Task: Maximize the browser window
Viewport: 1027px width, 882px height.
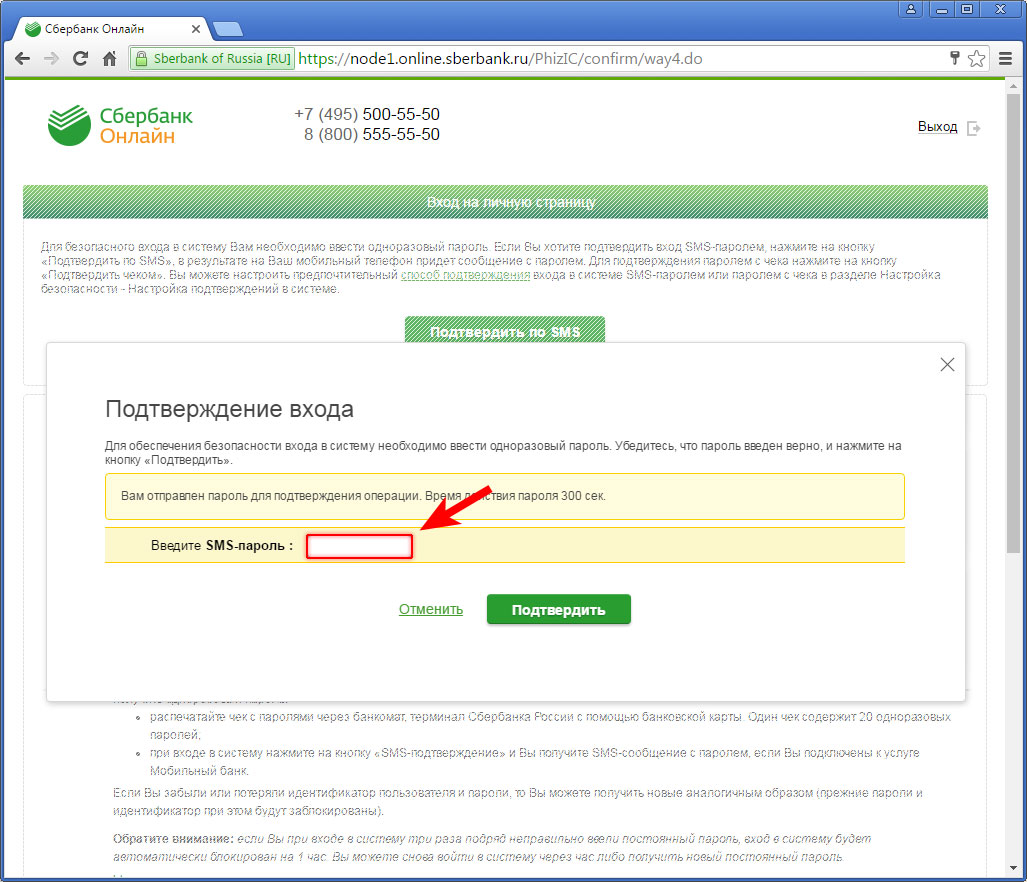Action: pos(967,9)
